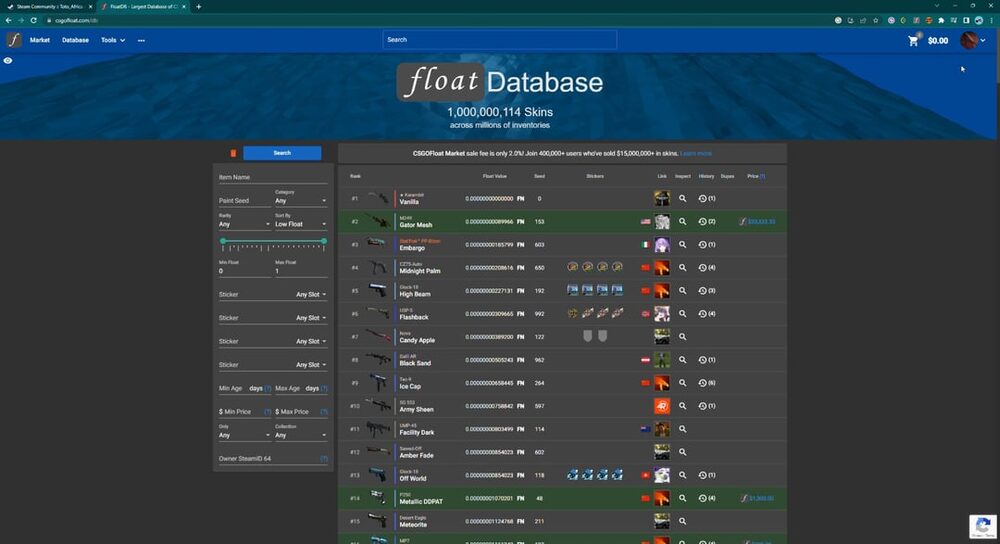This screenshot has width=1000, height=544.
Task: Open new browser tab with plus icon
Action: (x=198, y=6)
